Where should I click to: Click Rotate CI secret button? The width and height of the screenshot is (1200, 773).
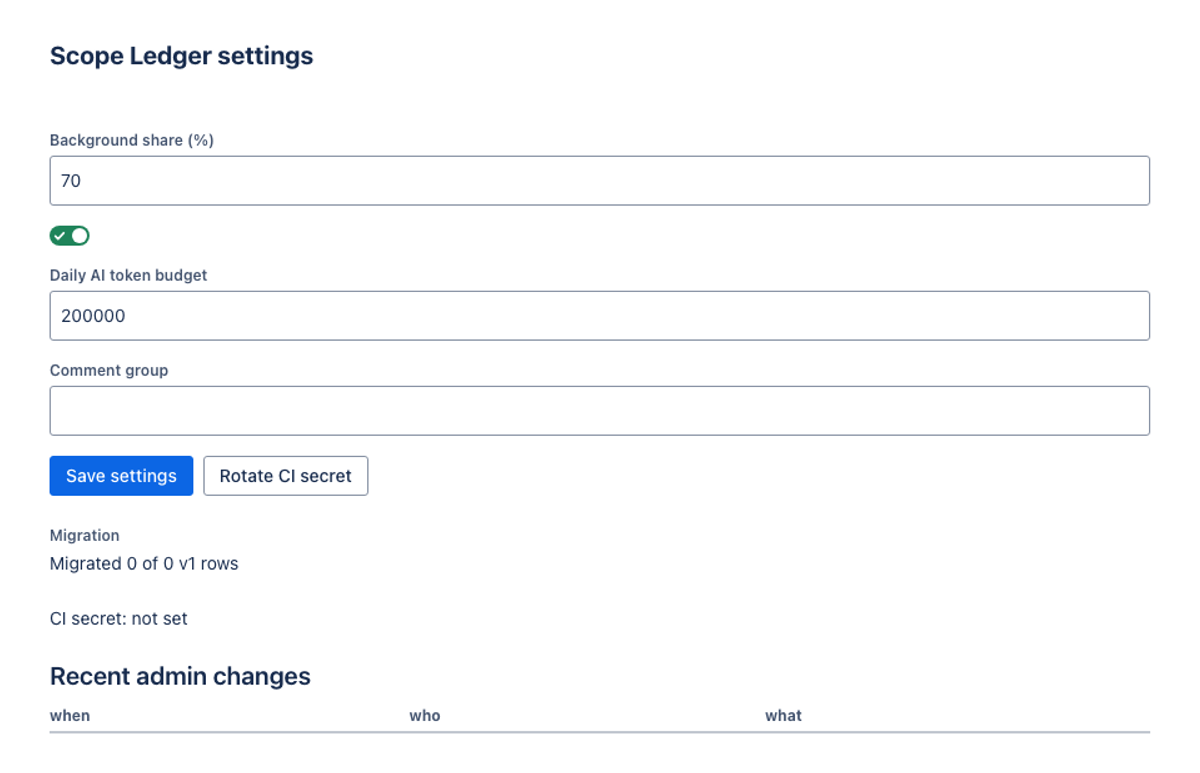(285, 476)
